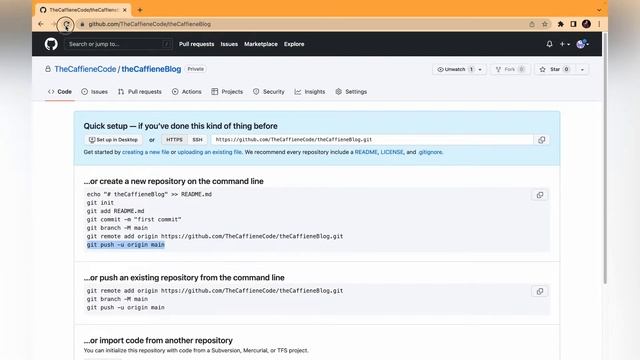Image resolution: width=640 pixels, height=360 pixels.
Task: Open the Issues repository tab
Action: (94, 92)
